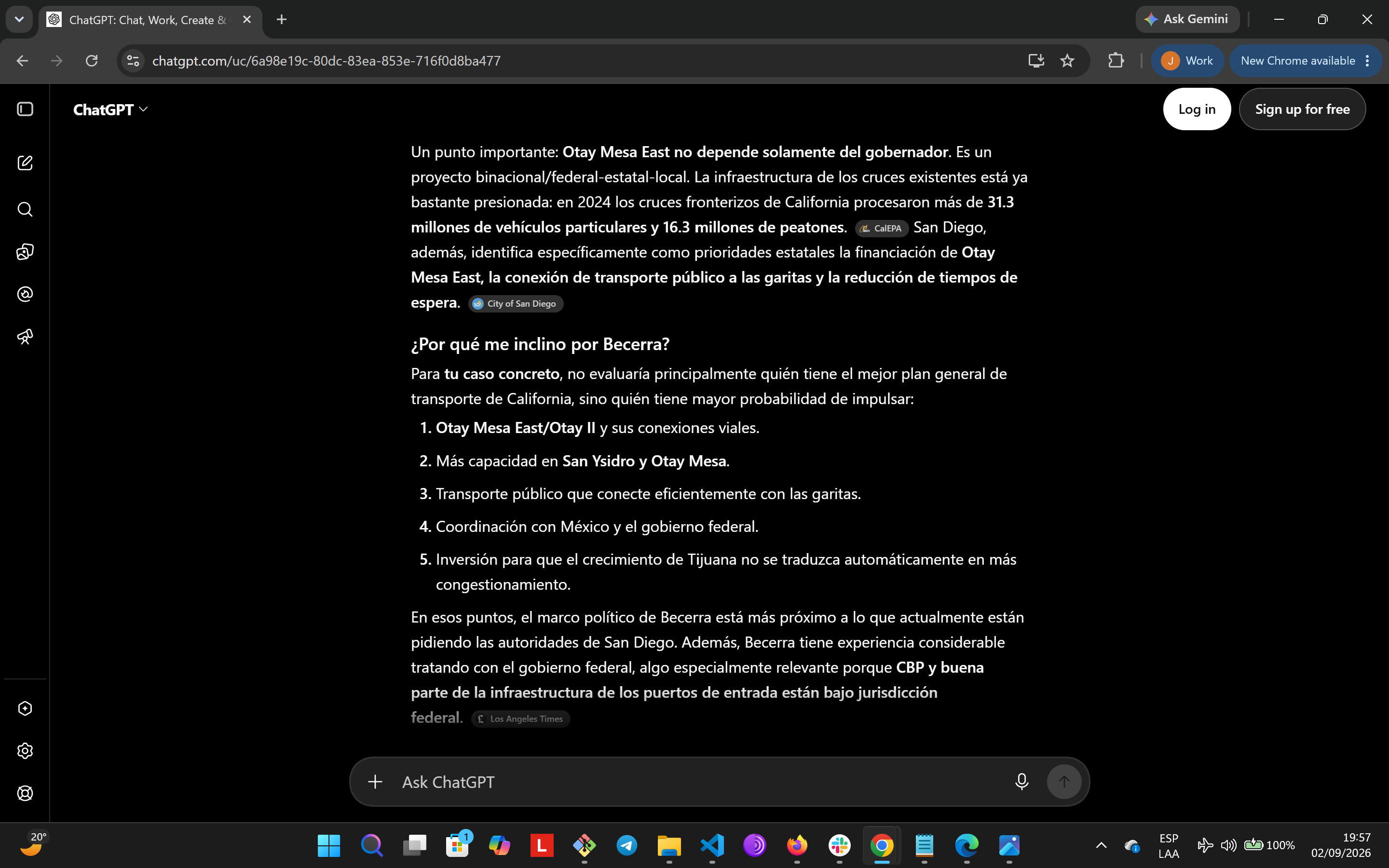Screen dimensions: 1389x868
Task: Click the hexagon sparkle icon in the sidebar
Action: tap(25, 708)
